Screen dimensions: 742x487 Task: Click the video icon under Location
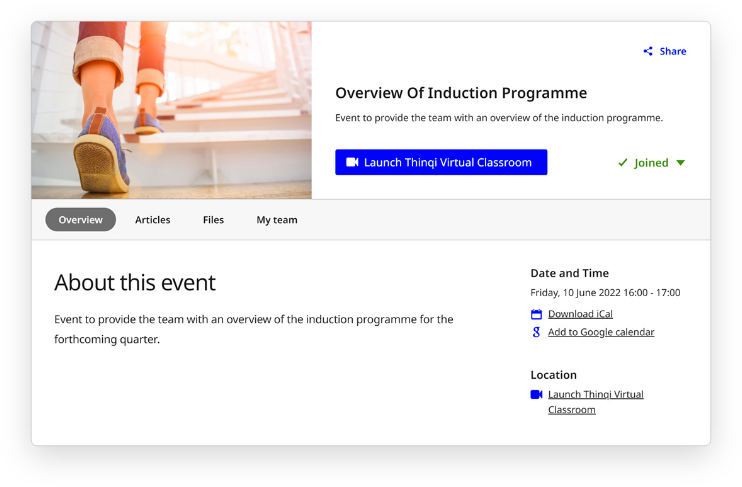(x=536, y=394)
